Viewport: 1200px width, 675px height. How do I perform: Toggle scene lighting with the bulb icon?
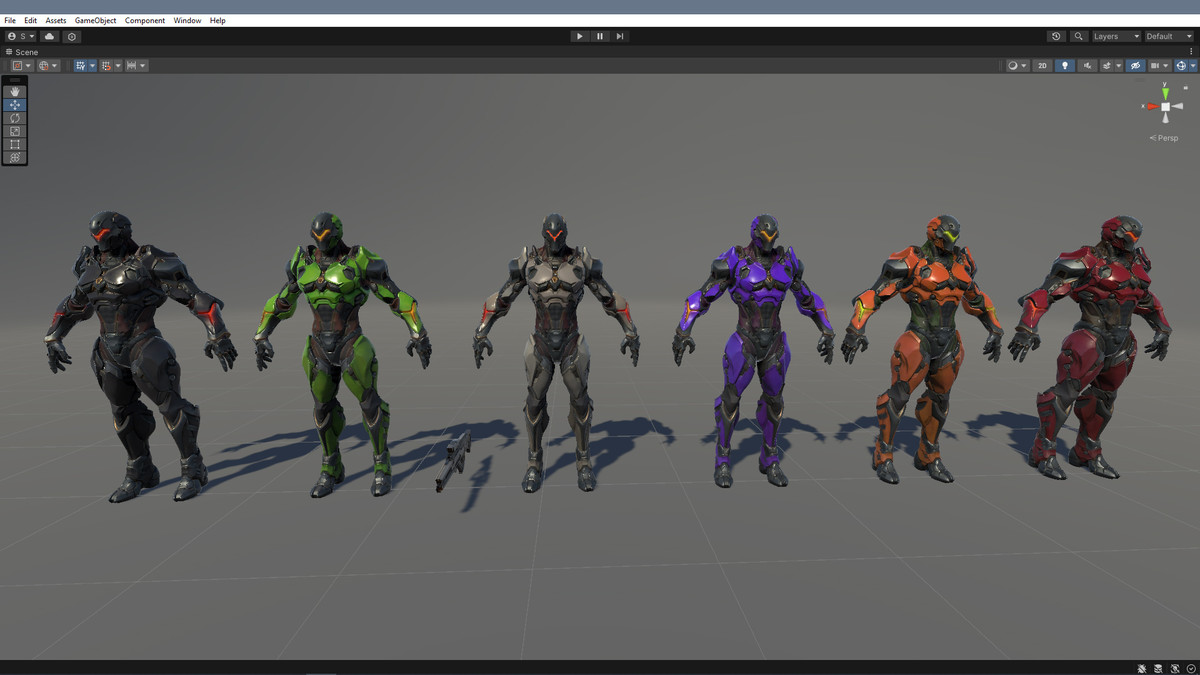pos(1065,65)
